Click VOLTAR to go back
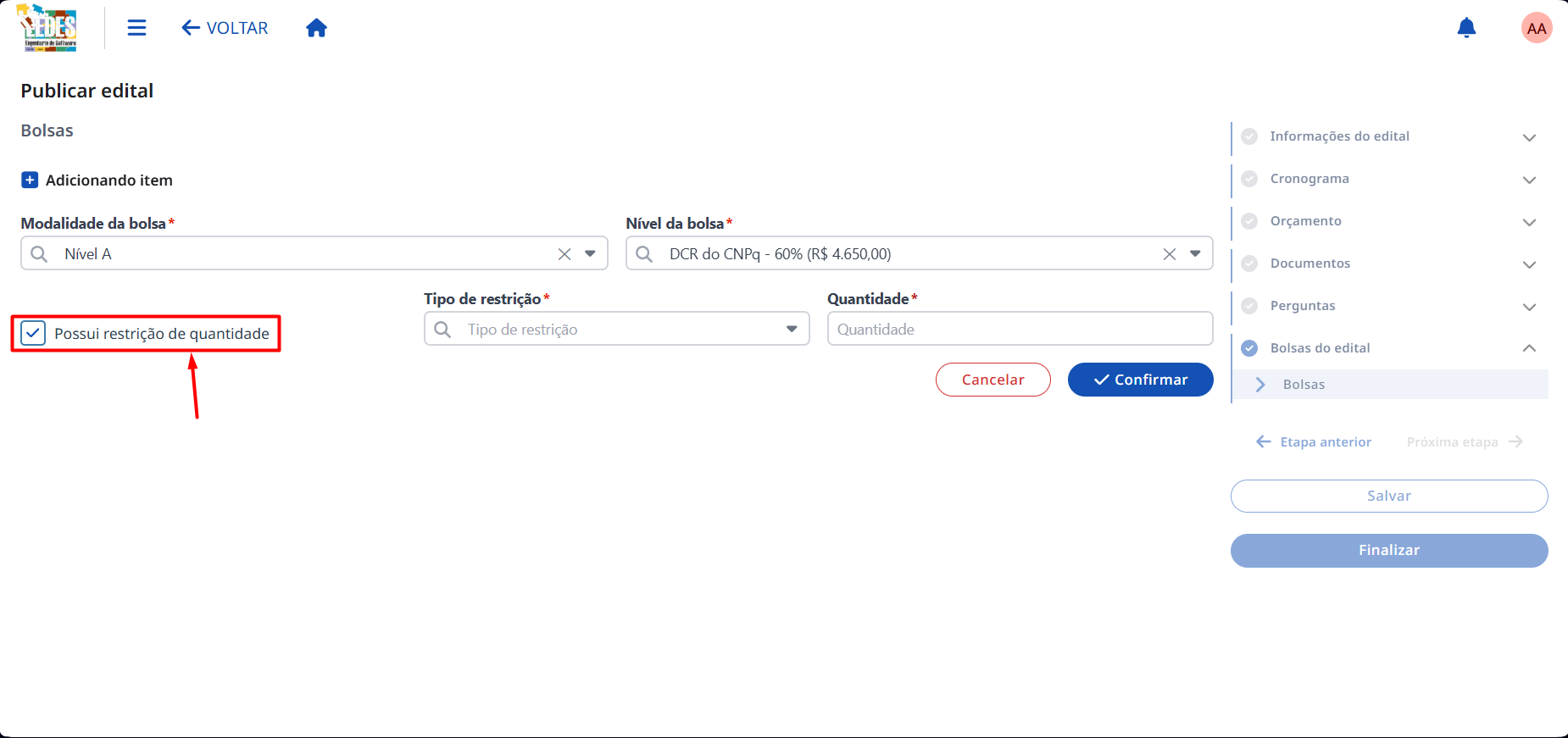1568x738 pixels. click(x=225, y=28)
